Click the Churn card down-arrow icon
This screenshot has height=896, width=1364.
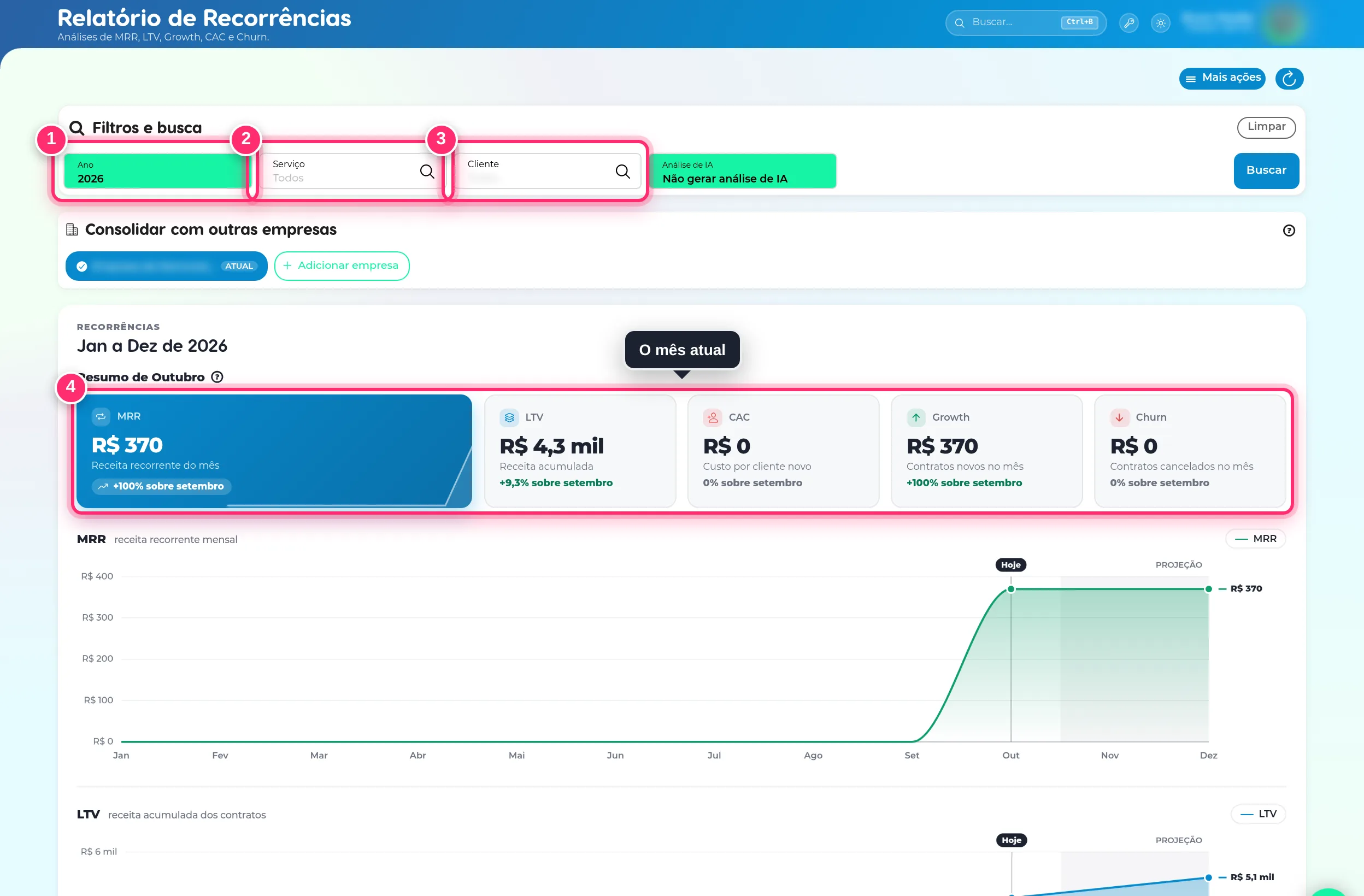pyautogui.click(x=1119, y=417)
